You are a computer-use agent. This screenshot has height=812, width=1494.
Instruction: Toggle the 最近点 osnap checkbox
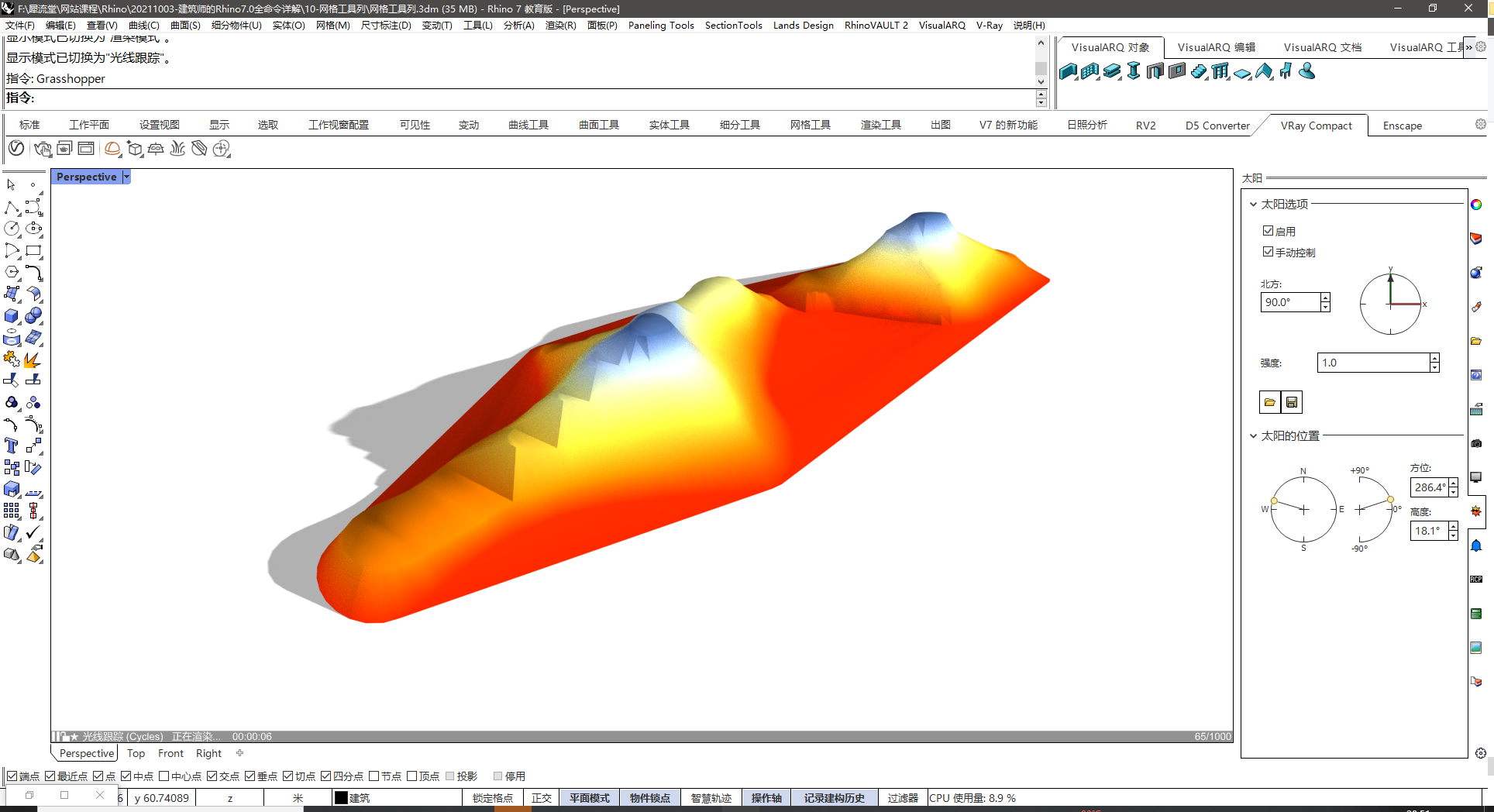[50, 776]
